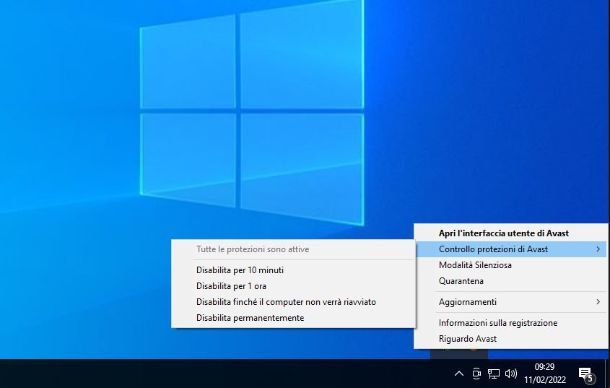Open Avast user interface menu entry
Screen dimensions: 610x388
click(511, 233)
